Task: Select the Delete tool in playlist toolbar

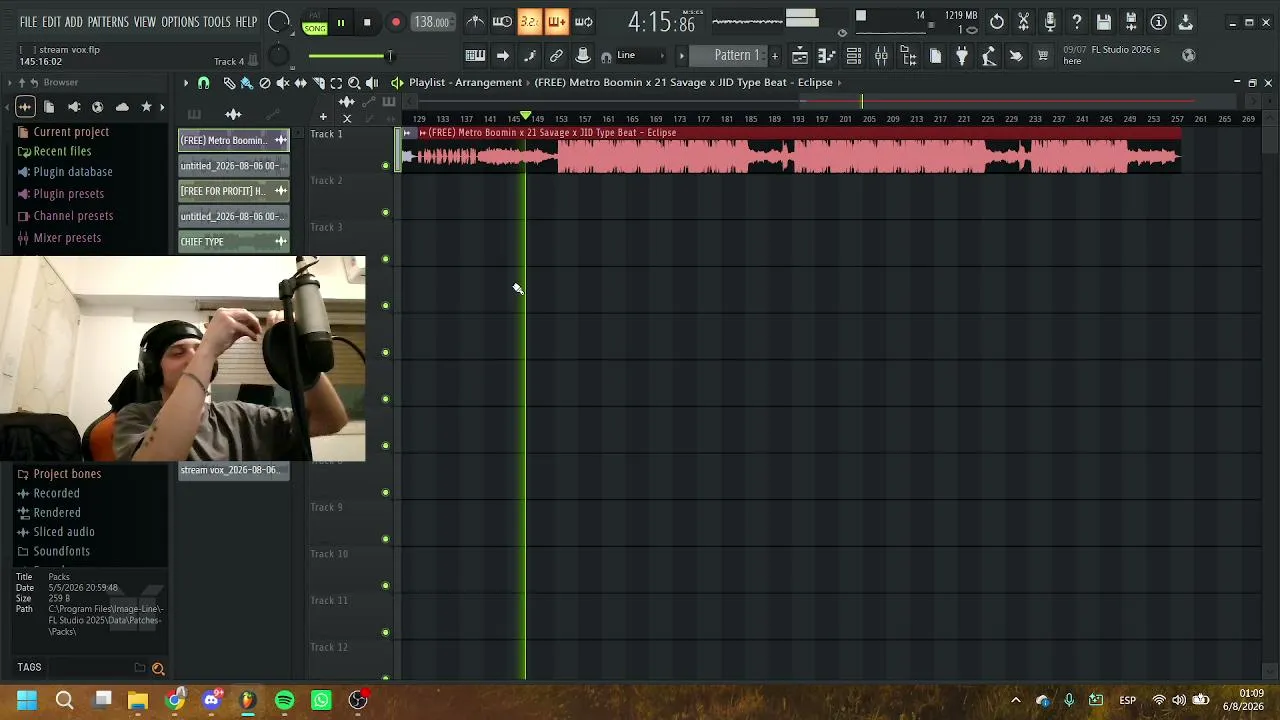Action: point(265,83)
